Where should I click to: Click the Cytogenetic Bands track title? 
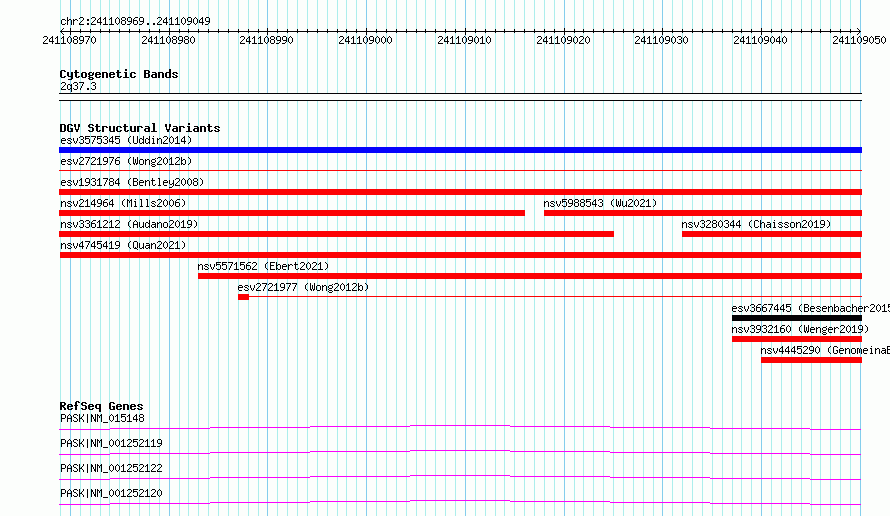coord(119,74)
